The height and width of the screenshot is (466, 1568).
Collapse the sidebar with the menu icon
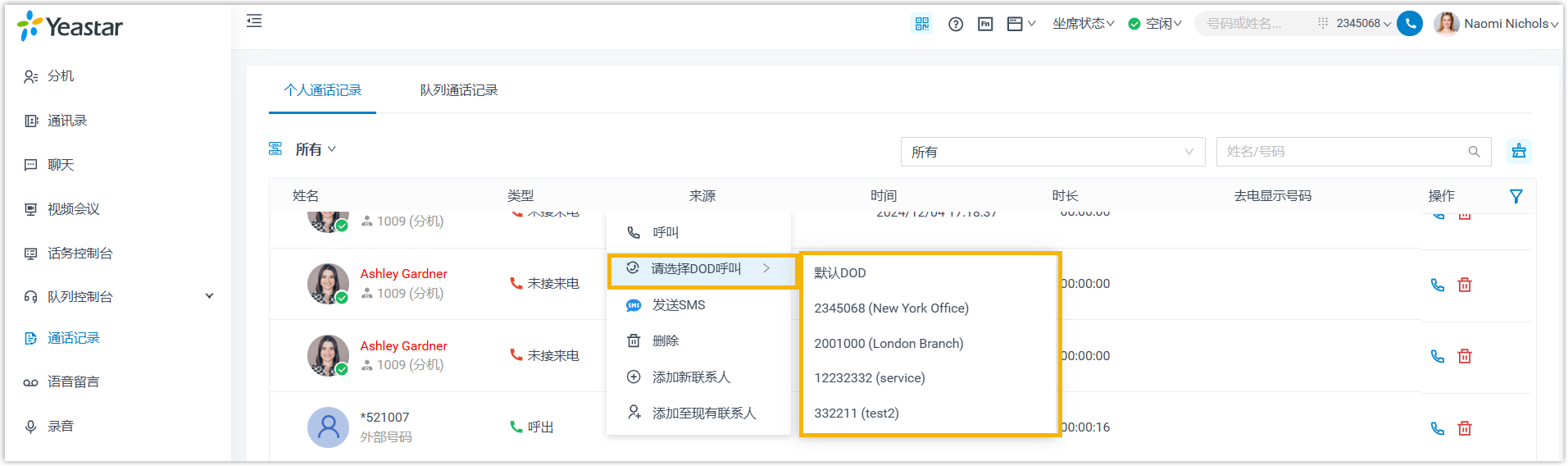pyautogui.click(x=254, y=21)
